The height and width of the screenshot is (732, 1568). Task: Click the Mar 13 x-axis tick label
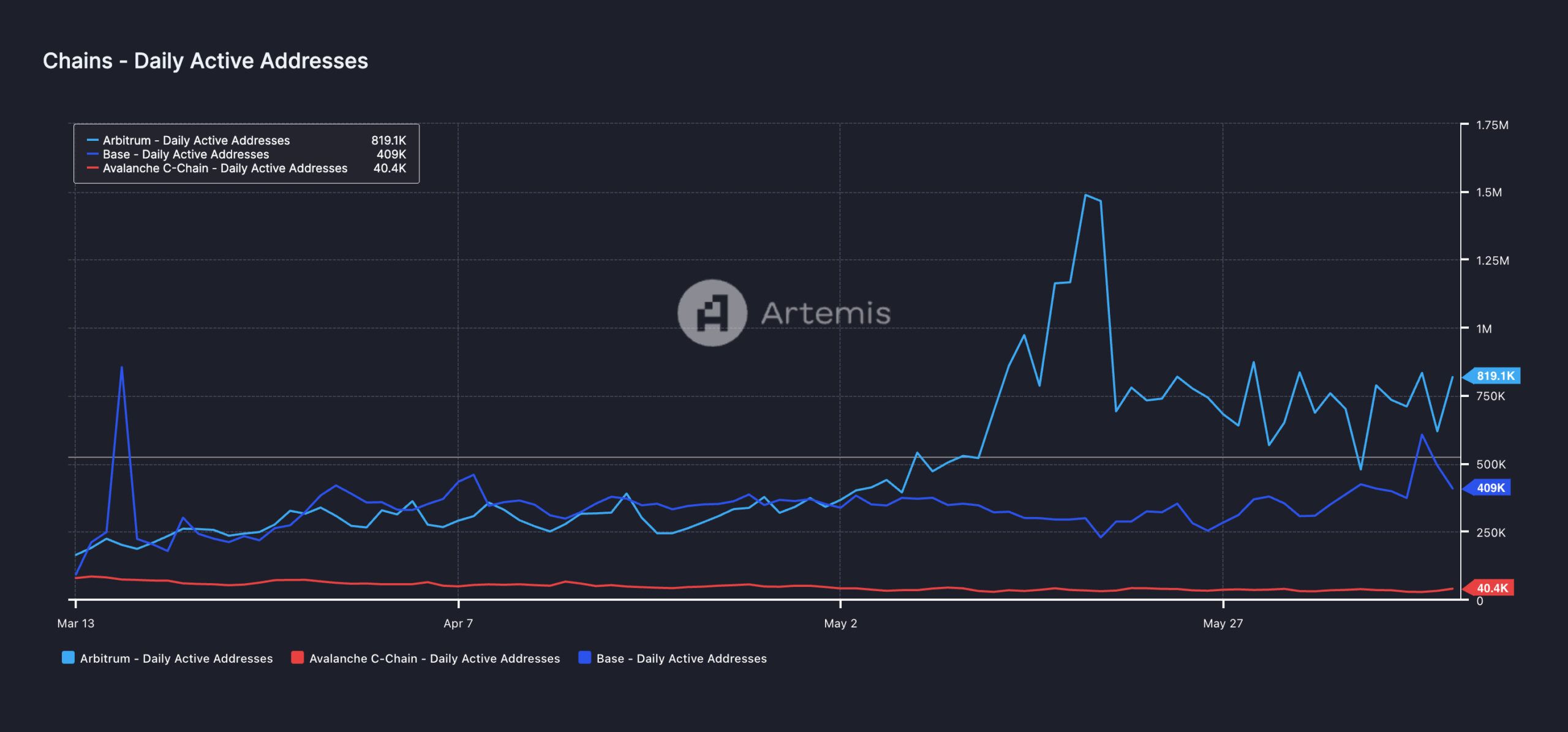tap(76, 624)
